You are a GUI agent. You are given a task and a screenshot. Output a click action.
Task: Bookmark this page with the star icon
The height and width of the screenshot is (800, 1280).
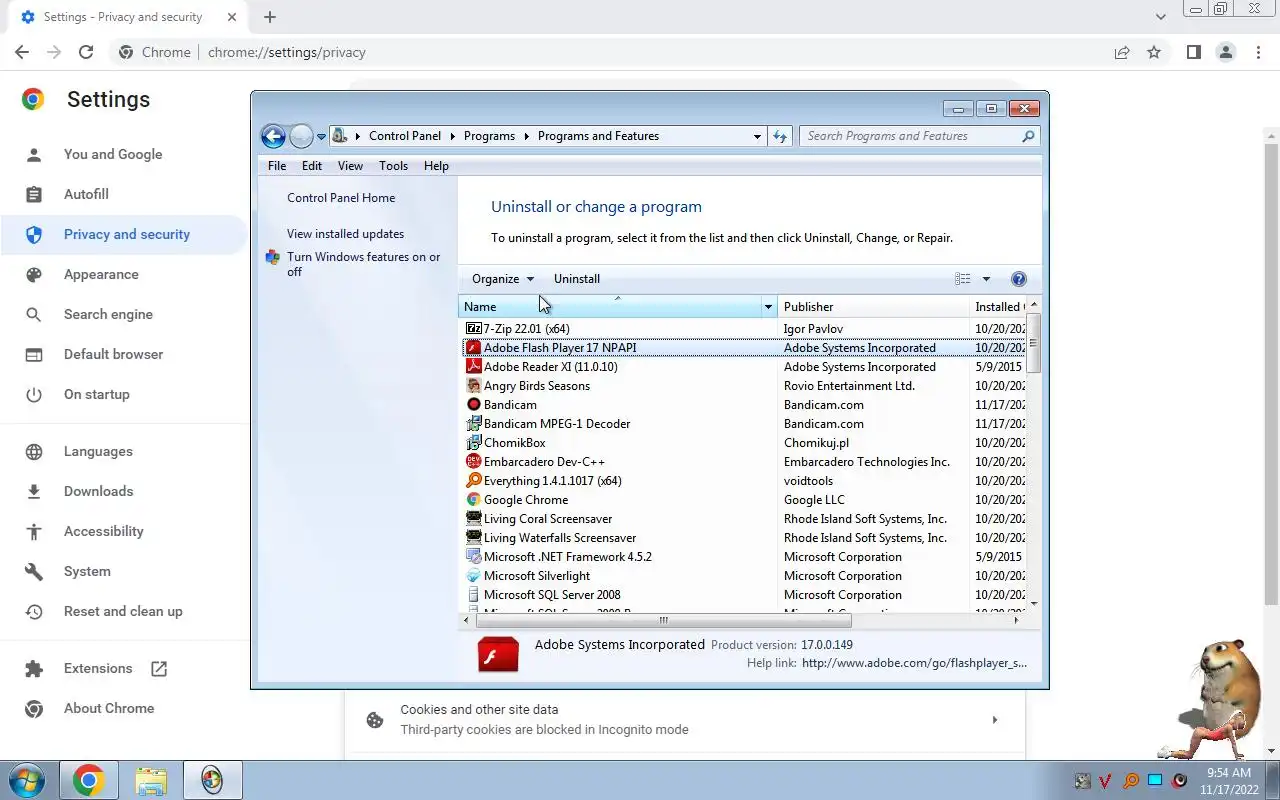1154,52
